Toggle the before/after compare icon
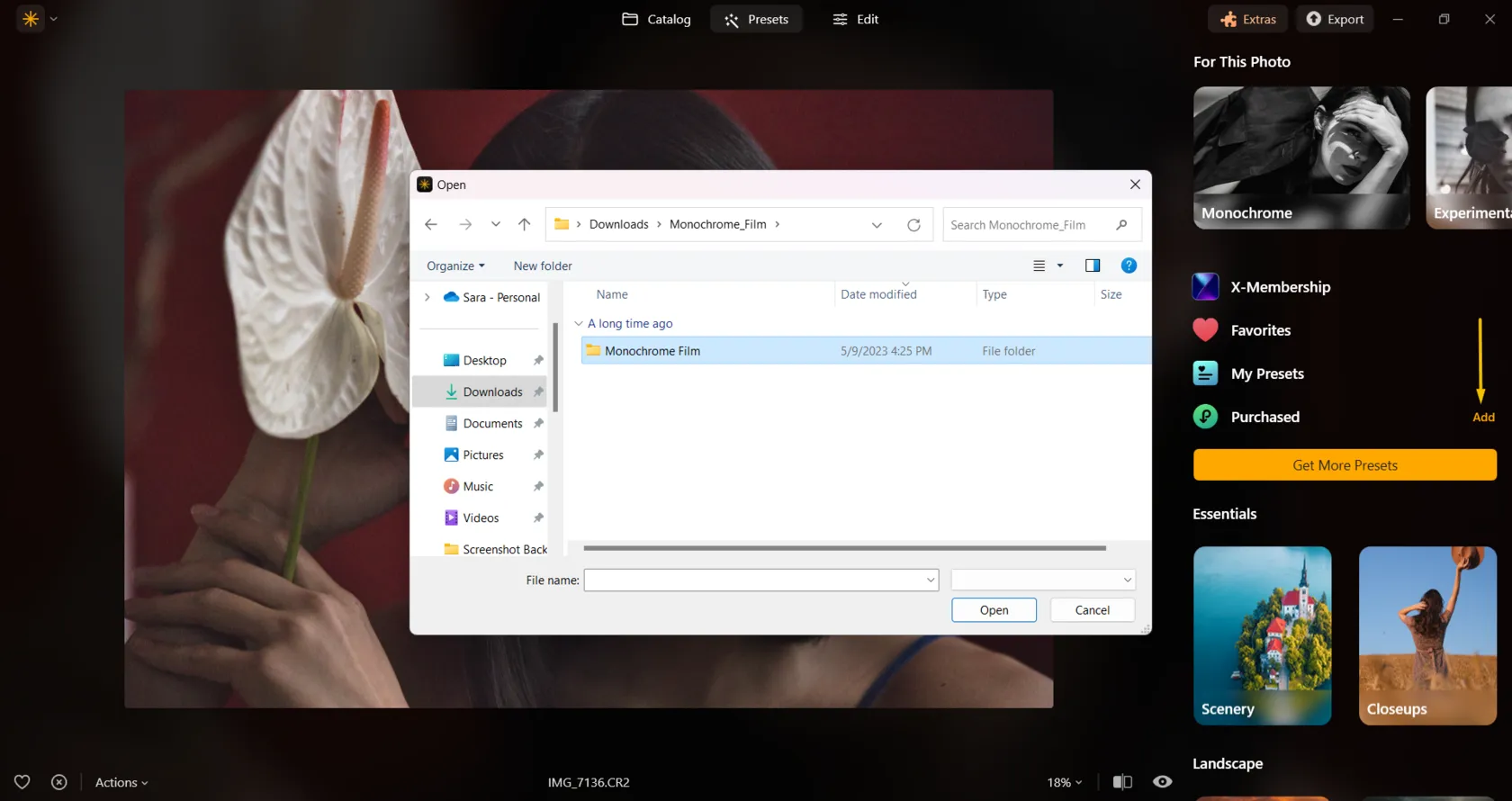 tap(1122, 782)
